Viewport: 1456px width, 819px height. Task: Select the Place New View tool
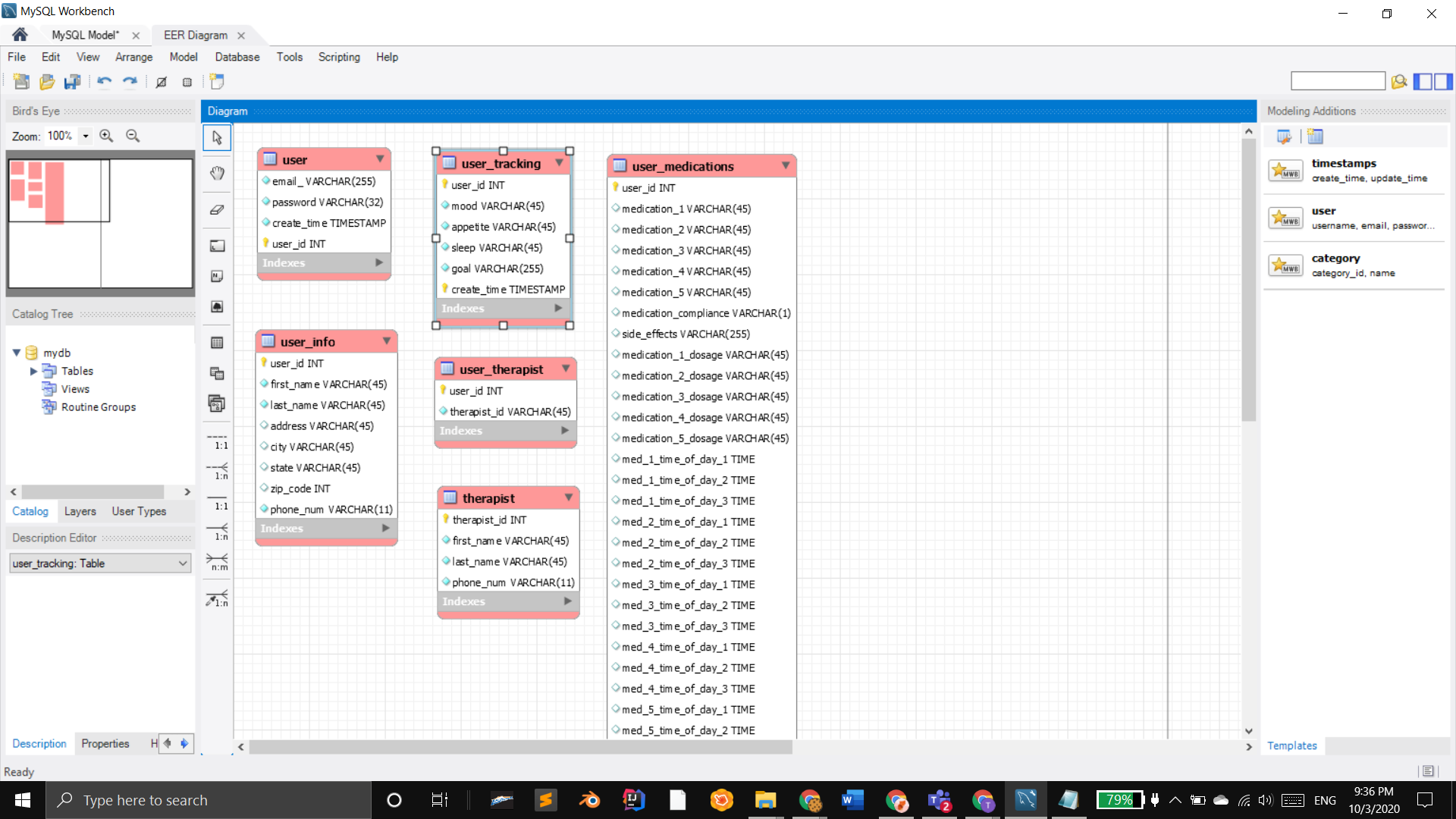point(217,373)
